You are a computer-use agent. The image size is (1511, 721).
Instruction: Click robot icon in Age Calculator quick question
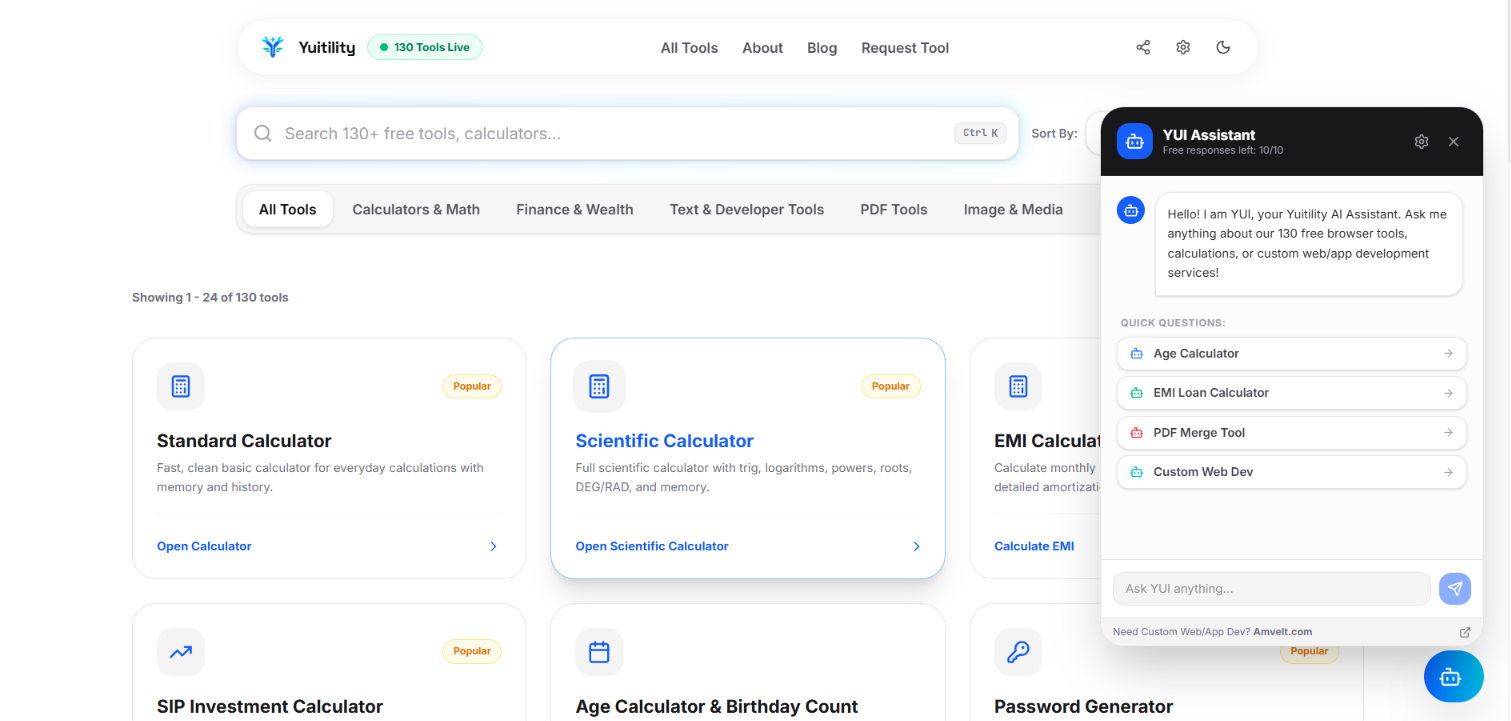pyautogui.click(x=1136, y=354)
